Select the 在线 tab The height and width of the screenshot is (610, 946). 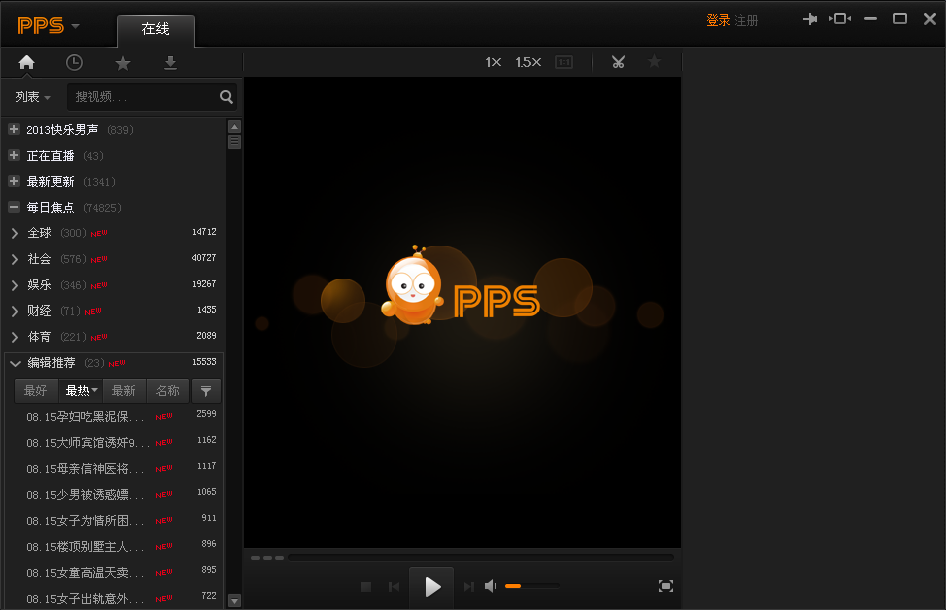[x=155, y=29]
